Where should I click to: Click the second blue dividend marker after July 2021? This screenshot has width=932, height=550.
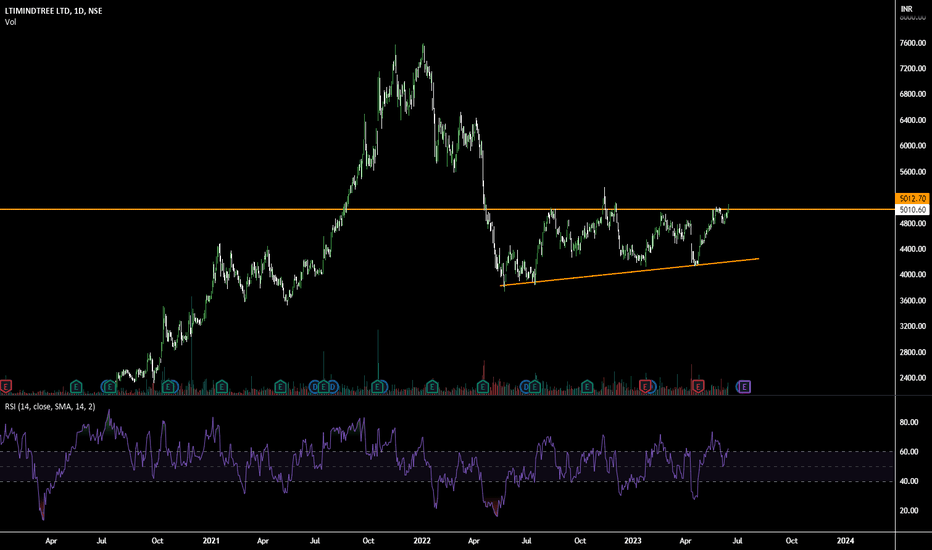pos(333,387)
